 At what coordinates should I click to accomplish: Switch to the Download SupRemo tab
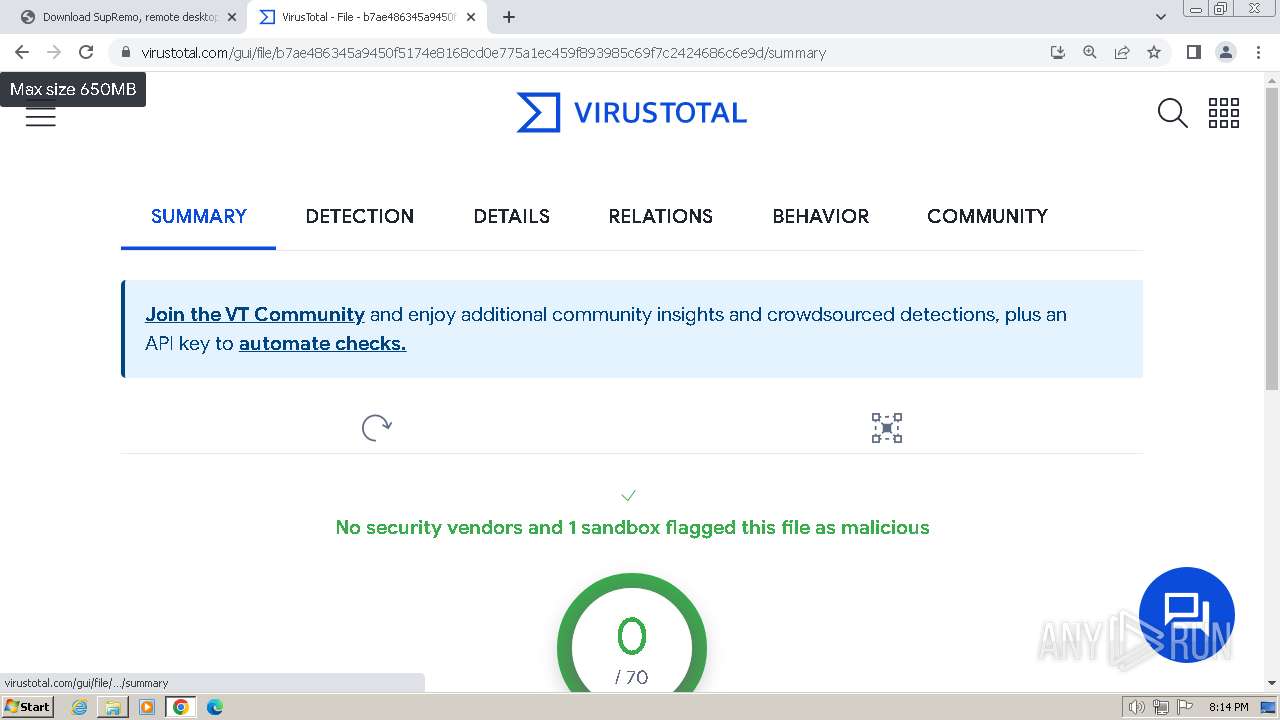click(128, 17)
